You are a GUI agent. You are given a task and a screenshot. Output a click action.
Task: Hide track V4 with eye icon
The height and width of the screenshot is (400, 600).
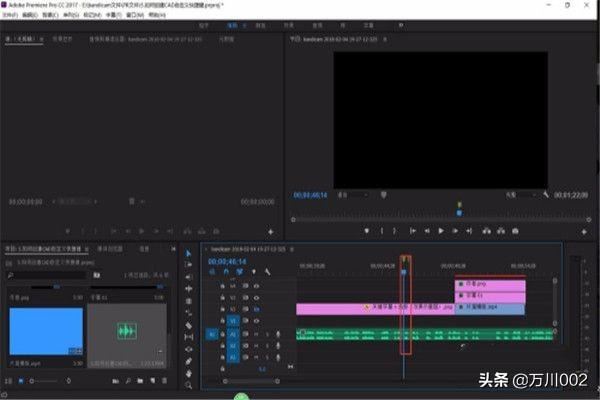point(256,286)
